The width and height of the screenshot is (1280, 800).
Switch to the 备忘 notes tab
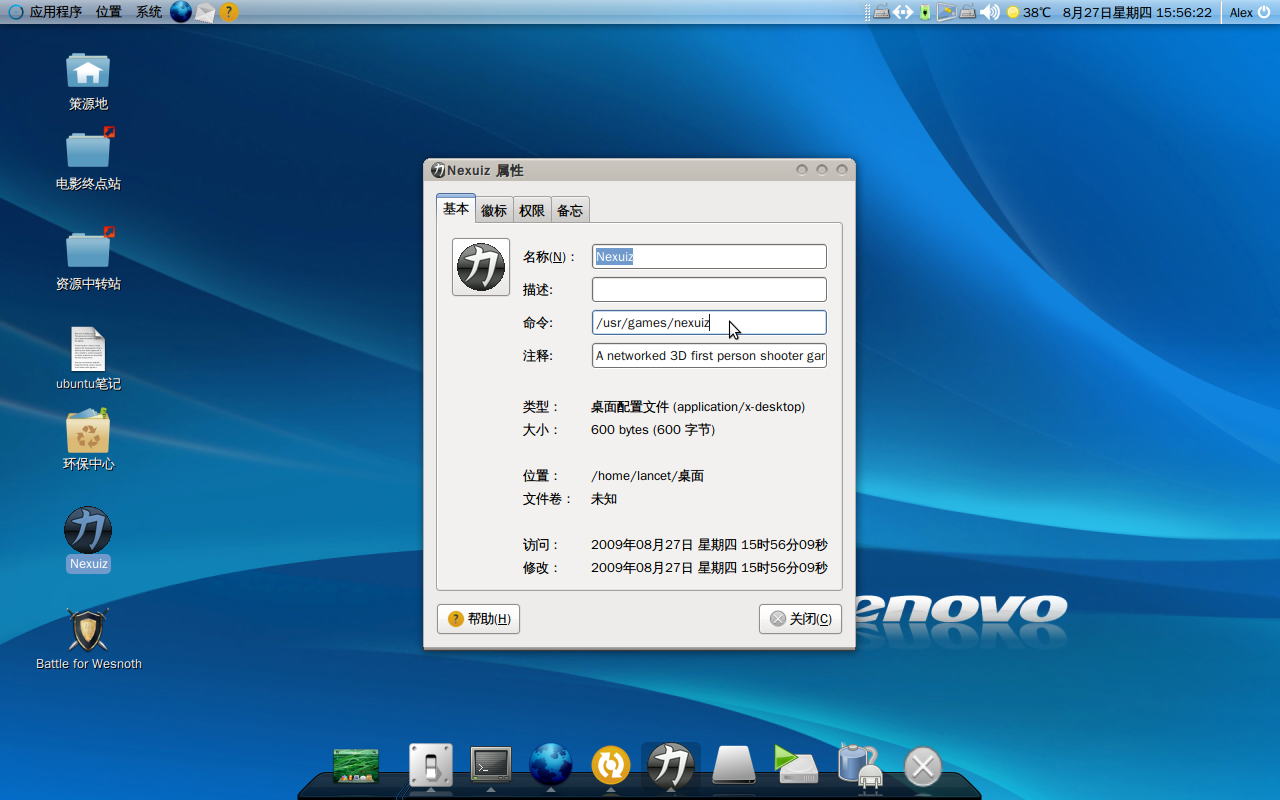tap(570, 210)
